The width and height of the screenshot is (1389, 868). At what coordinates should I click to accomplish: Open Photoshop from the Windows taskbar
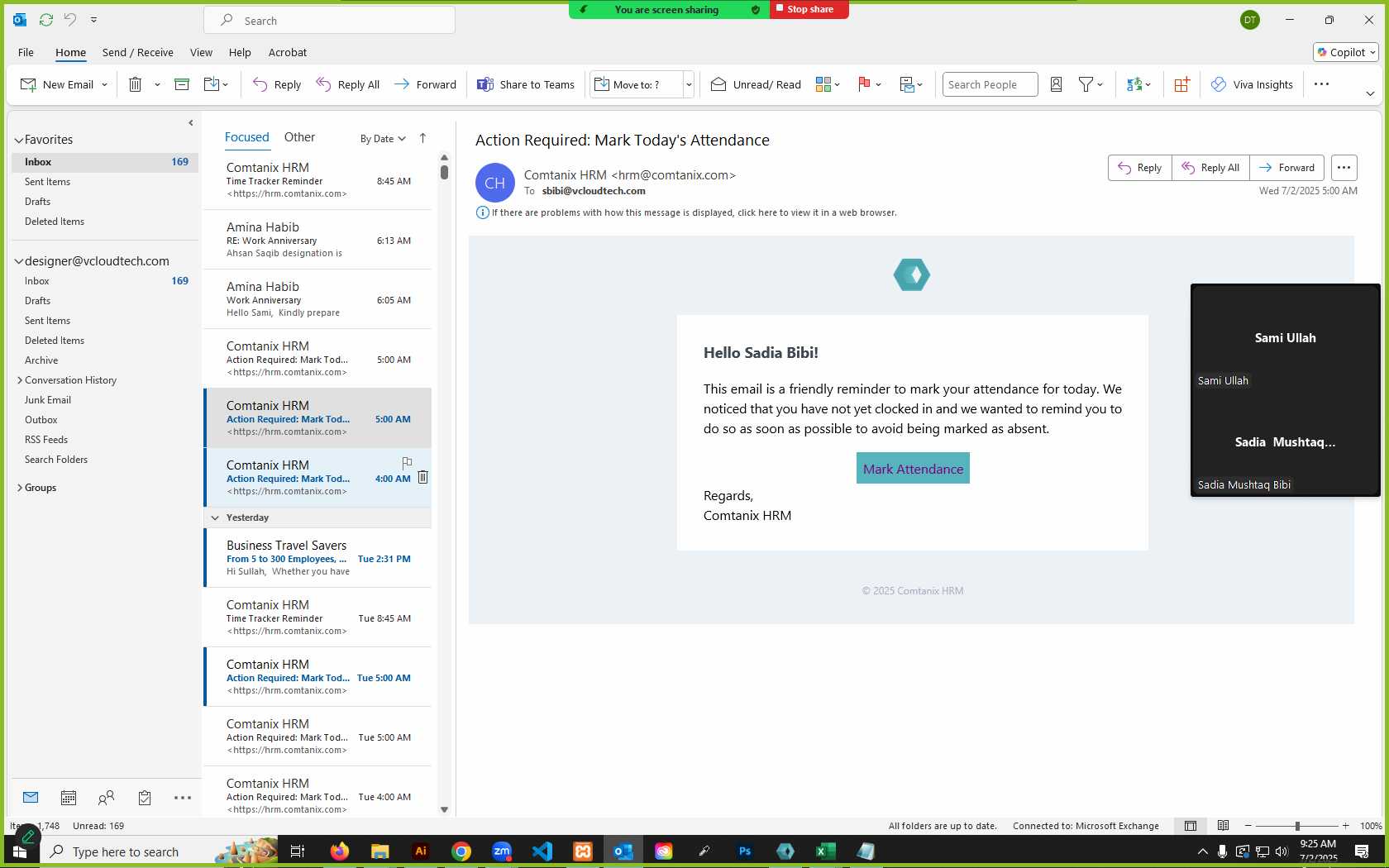pos(745,851)
